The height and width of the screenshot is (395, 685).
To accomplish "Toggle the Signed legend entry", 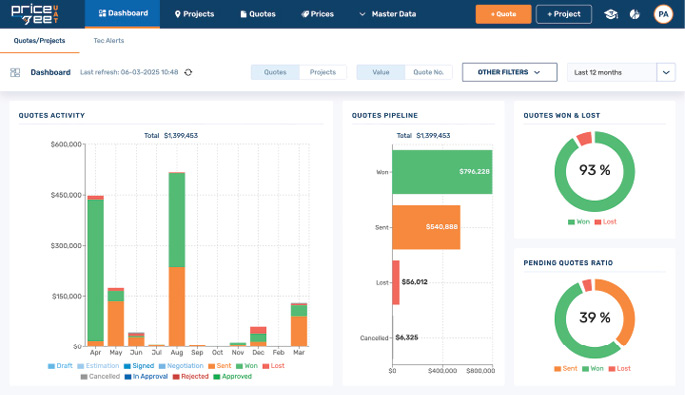I will (139, 366).
